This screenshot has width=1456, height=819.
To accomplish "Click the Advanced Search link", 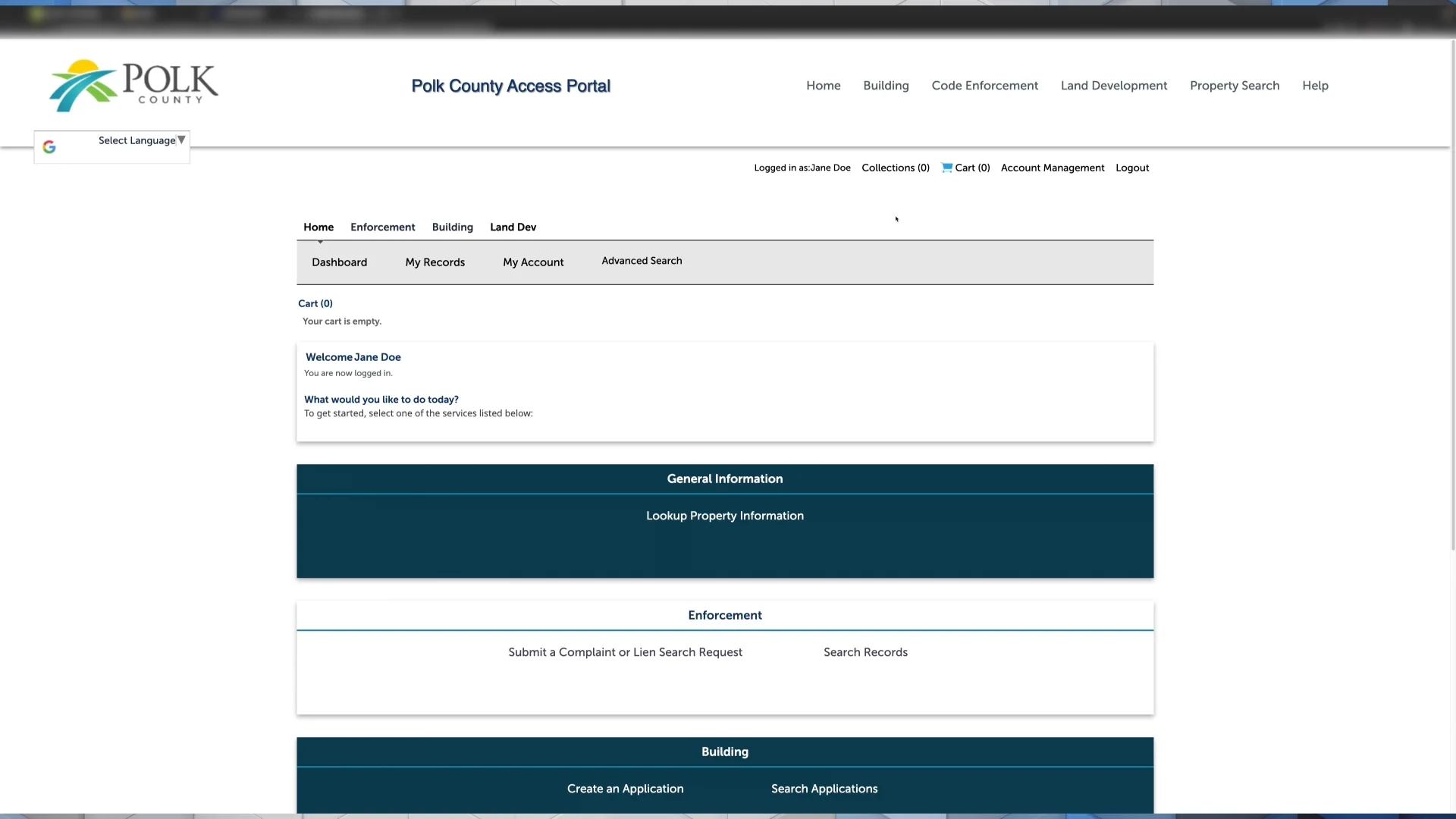I will pos(642,261).
